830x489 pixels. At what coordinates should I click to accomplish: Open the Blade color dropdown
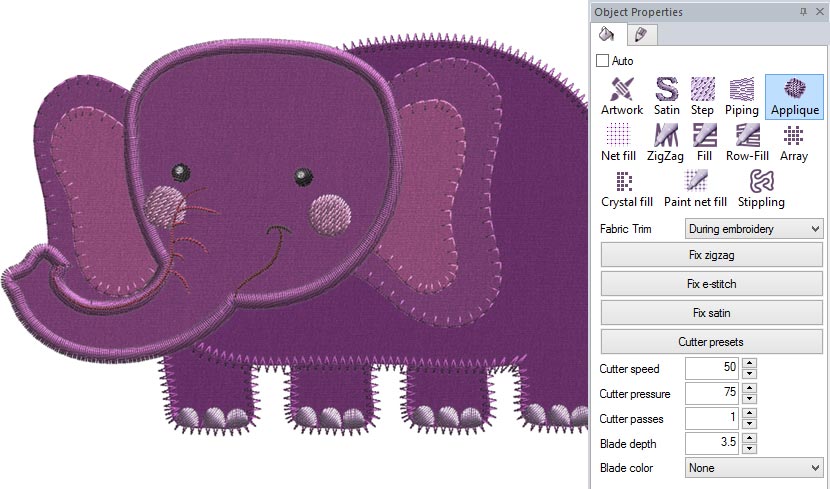[x=754, y=468]
